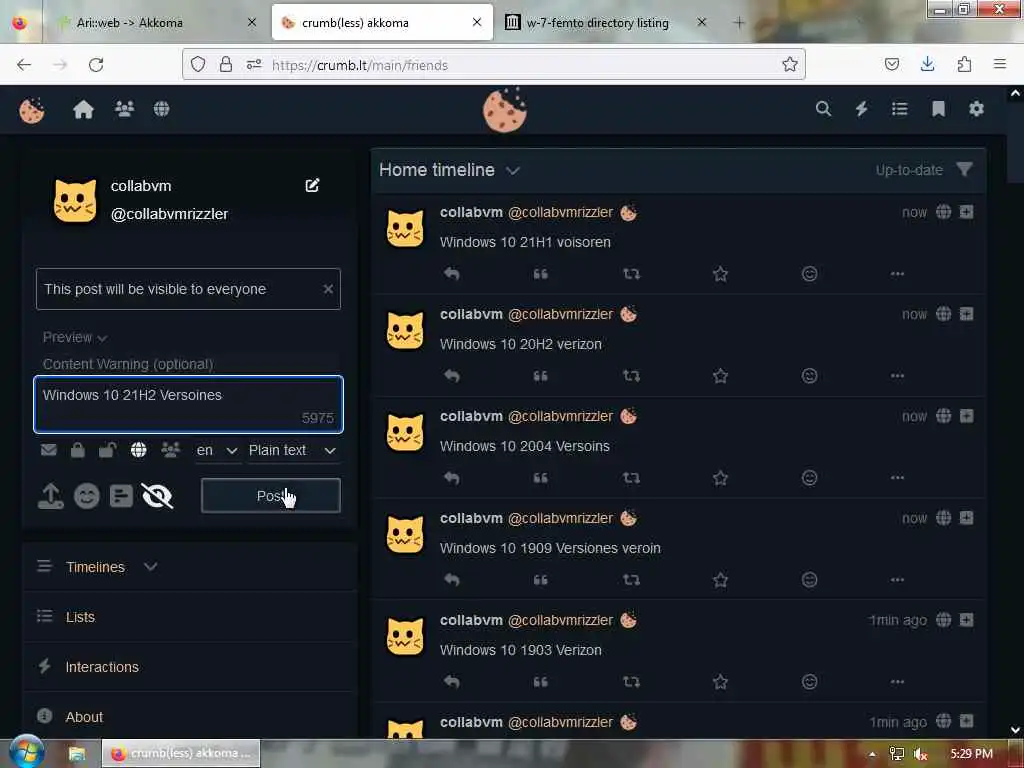1024x768 pixels.
Task: Open the Windows Start menu orb
Action: (27, 752)
